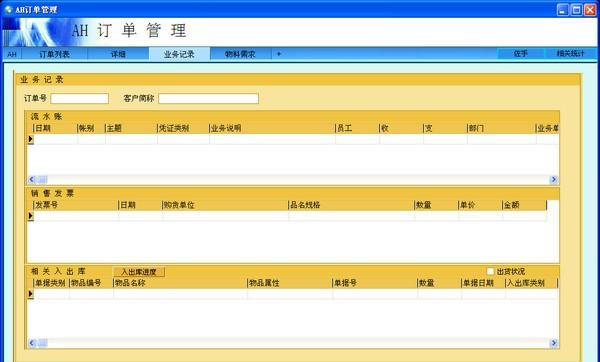The height and width of the screenshot is (362, 600).
Task: Select the current row marker in 销售发票 table
Action: coord(31,216)
